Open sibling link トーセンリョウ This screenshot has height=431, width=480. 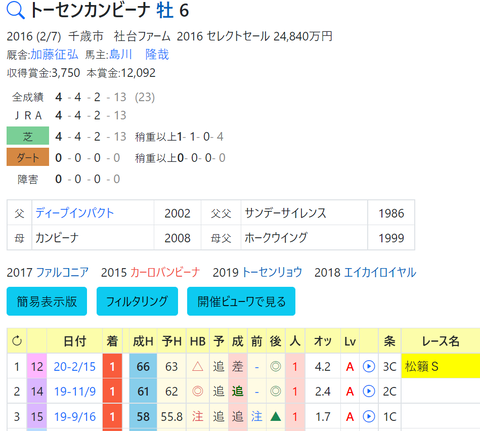(272, 272)
